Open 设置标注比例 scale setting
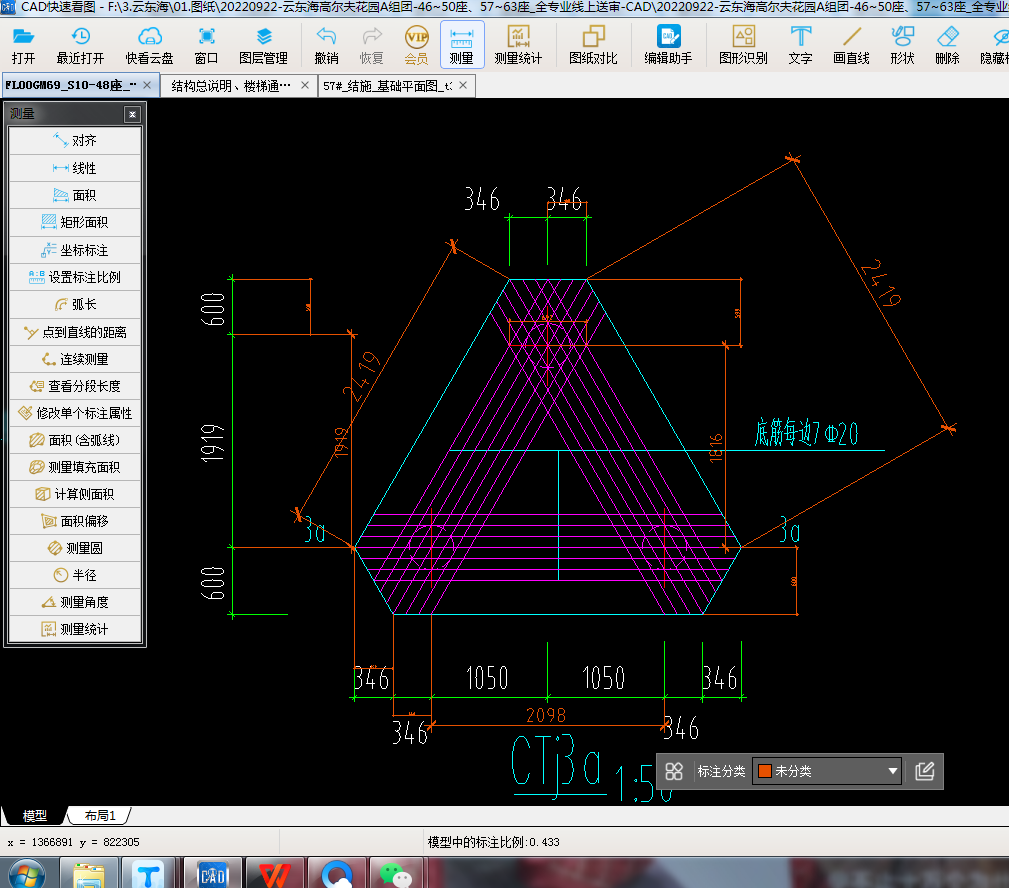Viewport: 1009px width, 888px height. (75, 277)
